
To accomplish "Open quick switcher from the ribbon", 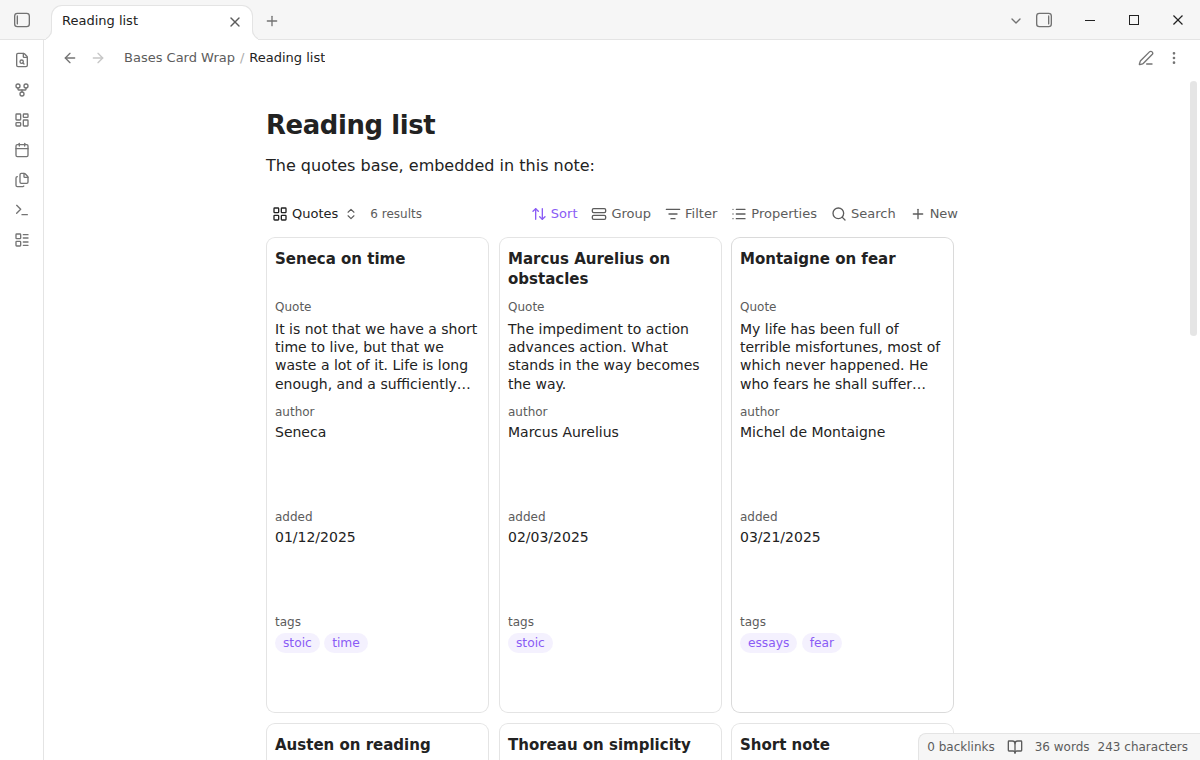I will point(22,60).
